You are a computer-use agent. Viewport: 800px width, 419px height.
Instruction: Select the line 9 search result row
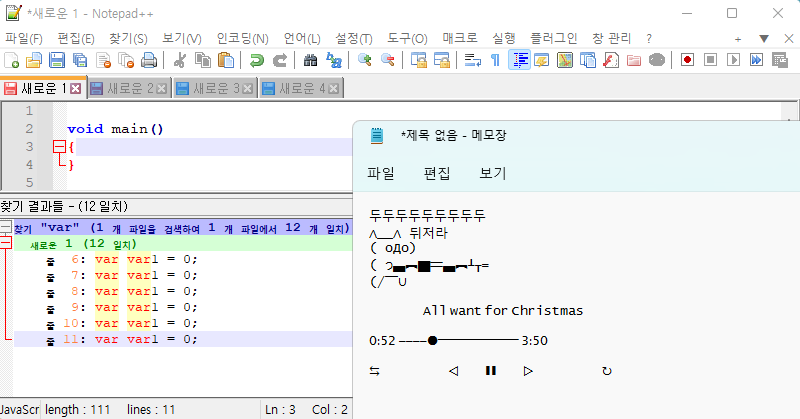(x=183, y=307)
